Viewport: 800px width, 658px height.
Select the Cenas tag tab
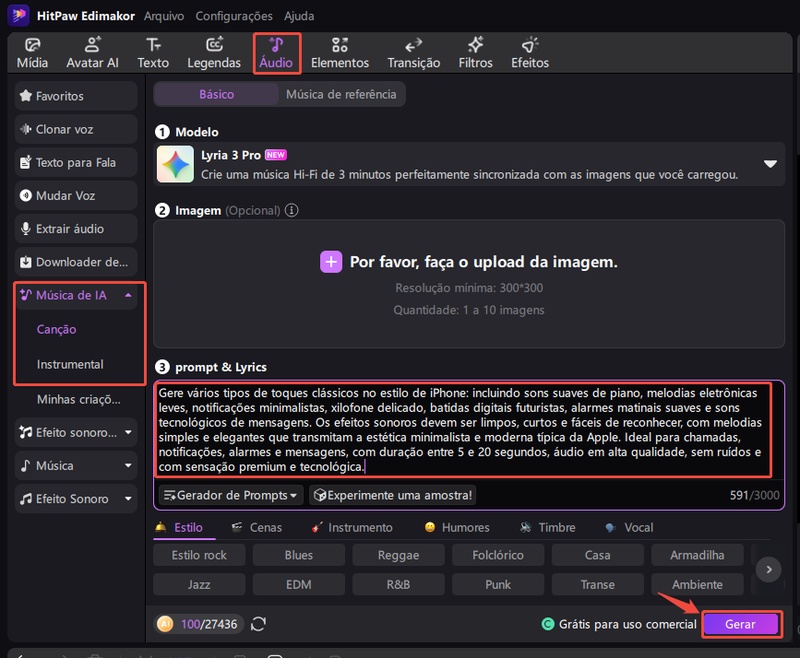point(257,527)
